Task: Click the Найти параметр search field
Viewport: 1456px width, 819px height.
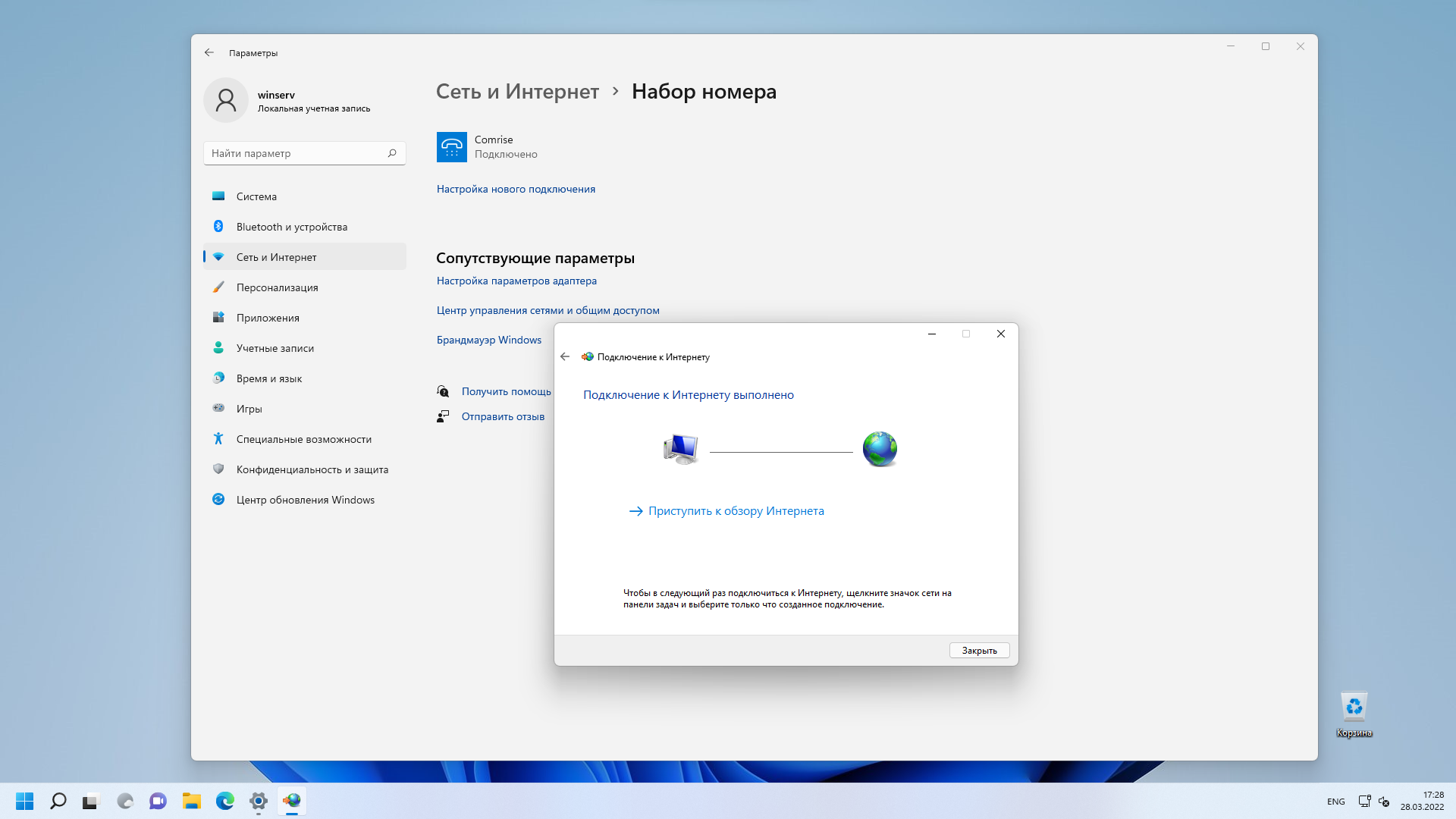Action: click(303, 152)
